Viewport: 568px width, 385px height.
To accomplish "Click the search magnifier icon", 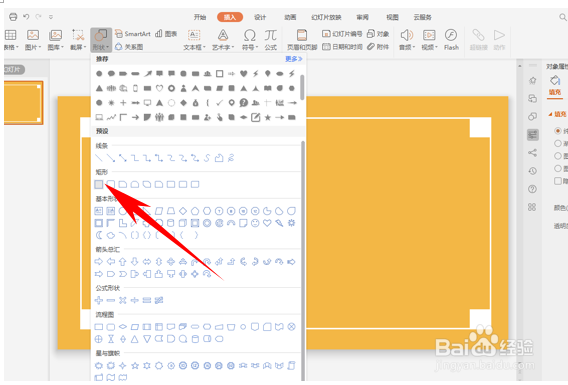I will click(563, 17).
